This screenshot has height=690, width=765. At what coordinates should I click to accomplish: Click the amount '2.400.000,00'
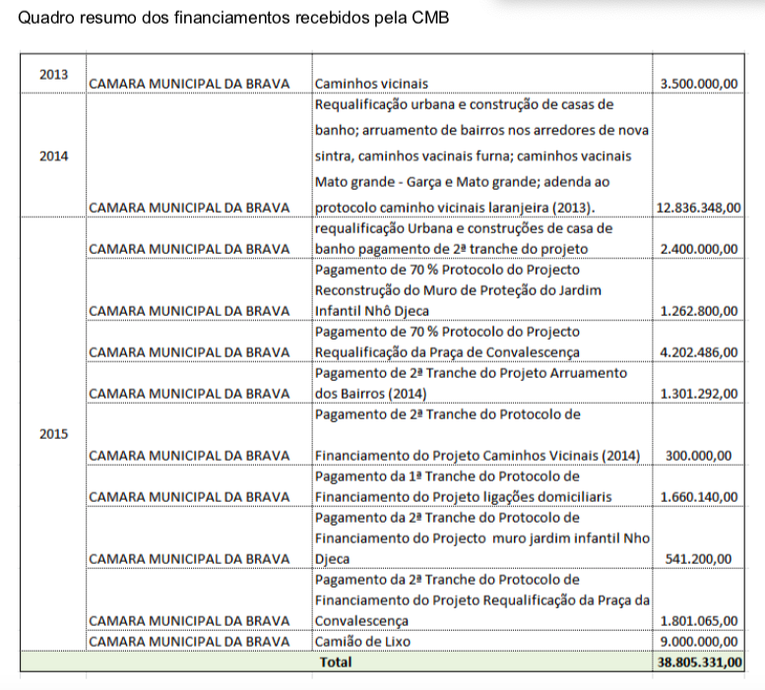(699, 249)
